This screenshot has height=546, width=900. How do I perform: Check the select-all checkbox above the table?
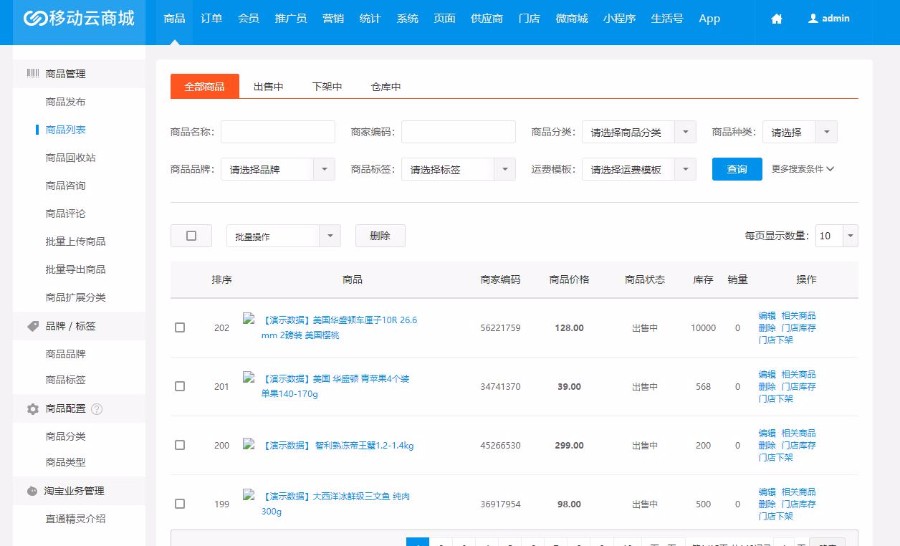click(191, 236)
